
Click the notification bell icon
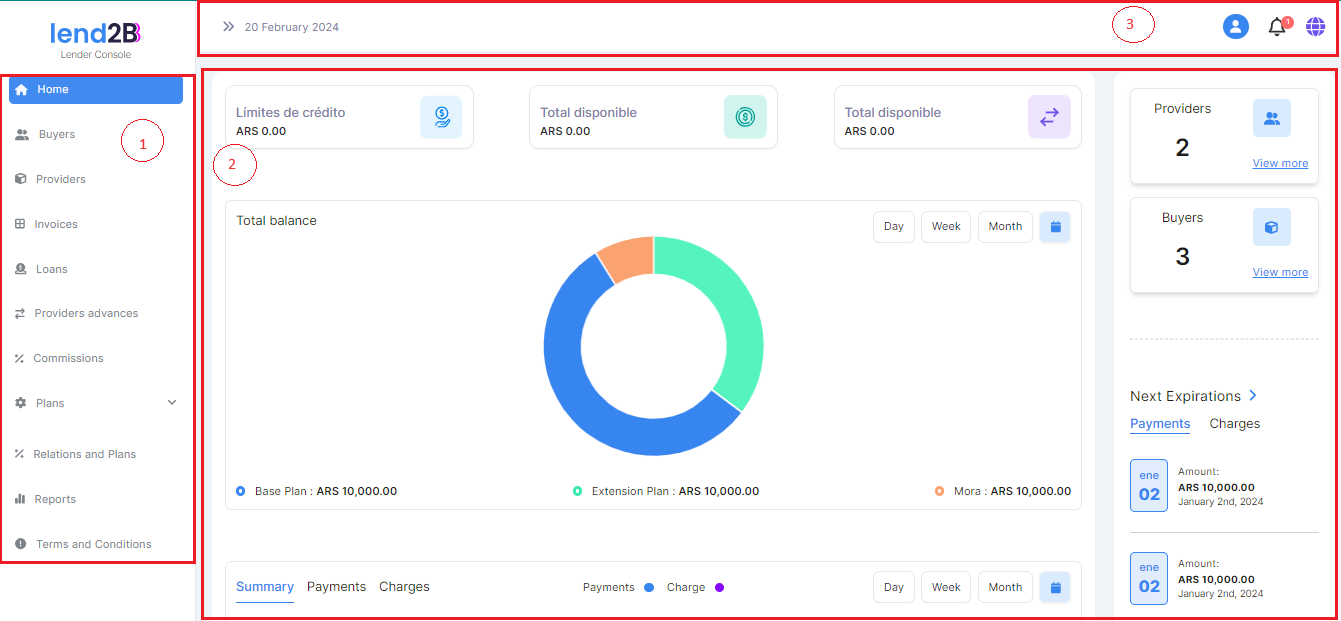(x=1277, y=28)
